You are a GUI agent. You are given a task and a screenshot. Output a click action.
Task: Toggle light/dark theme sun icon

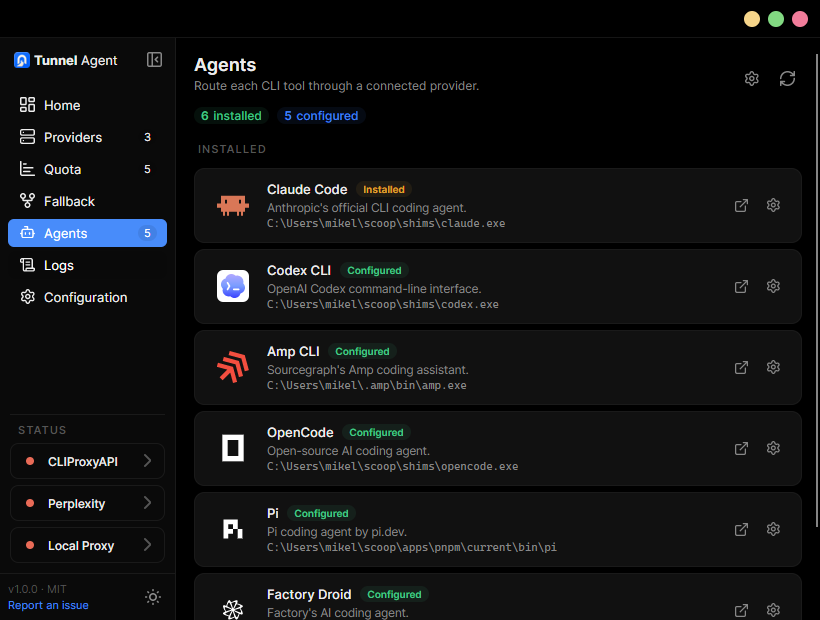153,597
